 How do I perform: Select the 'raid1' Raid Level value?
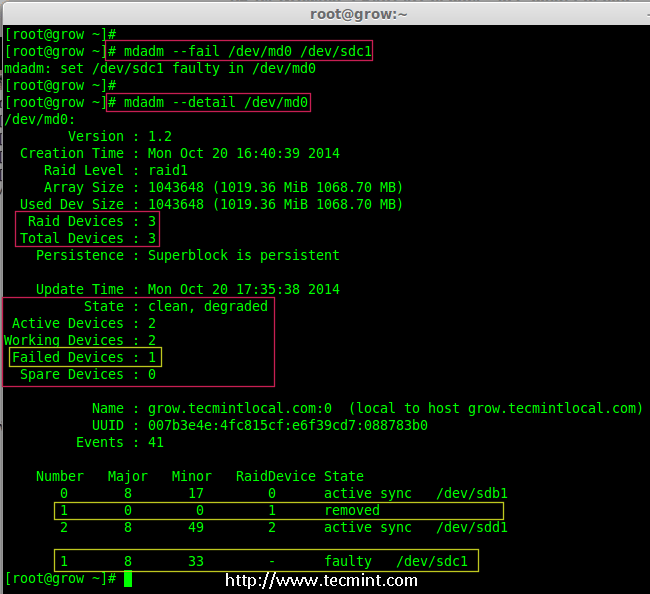coord(168,170)
